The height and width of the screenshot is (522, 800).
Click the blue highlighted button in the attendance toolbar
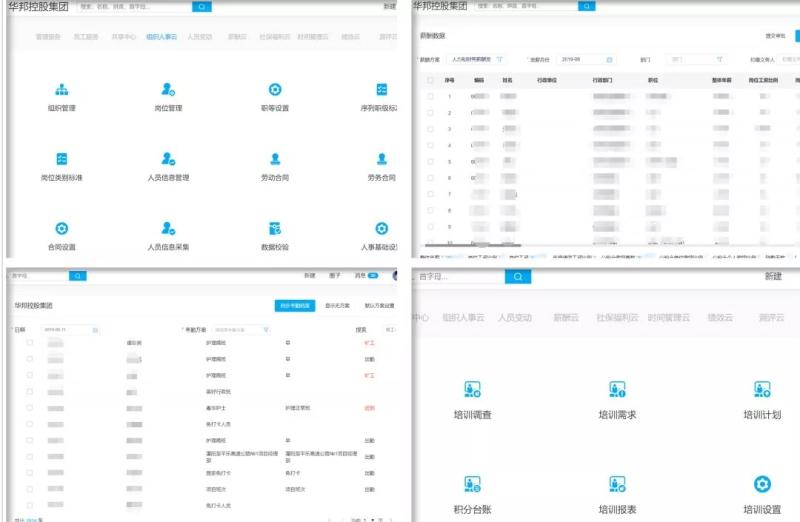295,306
